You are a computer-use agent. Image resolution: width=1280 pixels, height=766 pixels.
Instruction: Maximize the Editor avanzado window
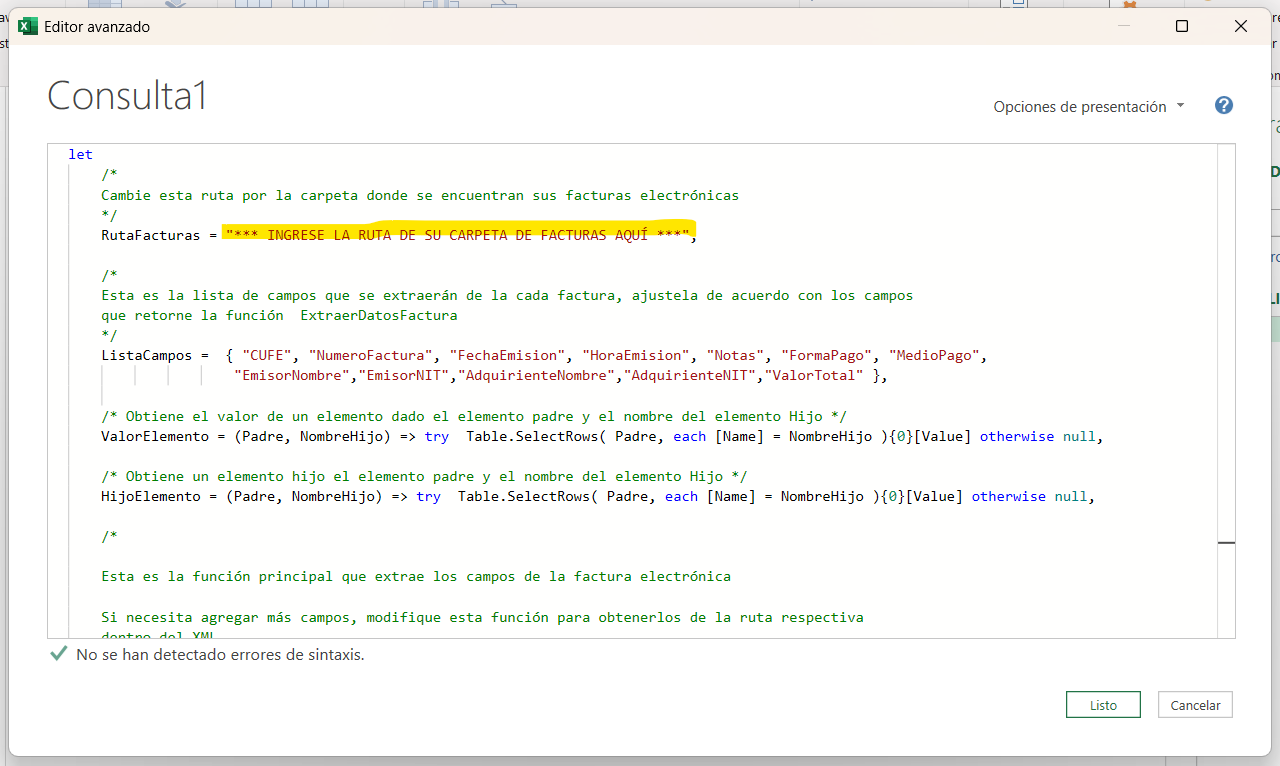[1181, 27]
